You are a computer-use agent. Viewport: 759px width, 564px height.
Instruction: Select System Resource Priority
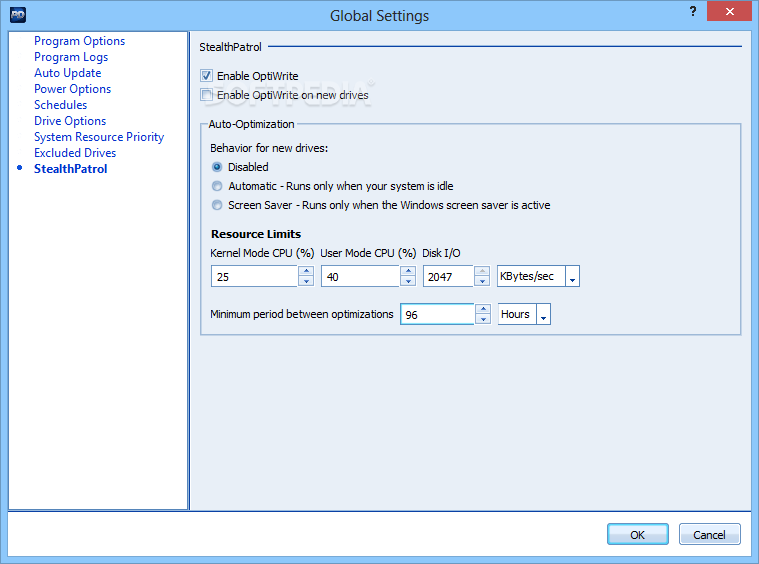(x=99, y=137)
